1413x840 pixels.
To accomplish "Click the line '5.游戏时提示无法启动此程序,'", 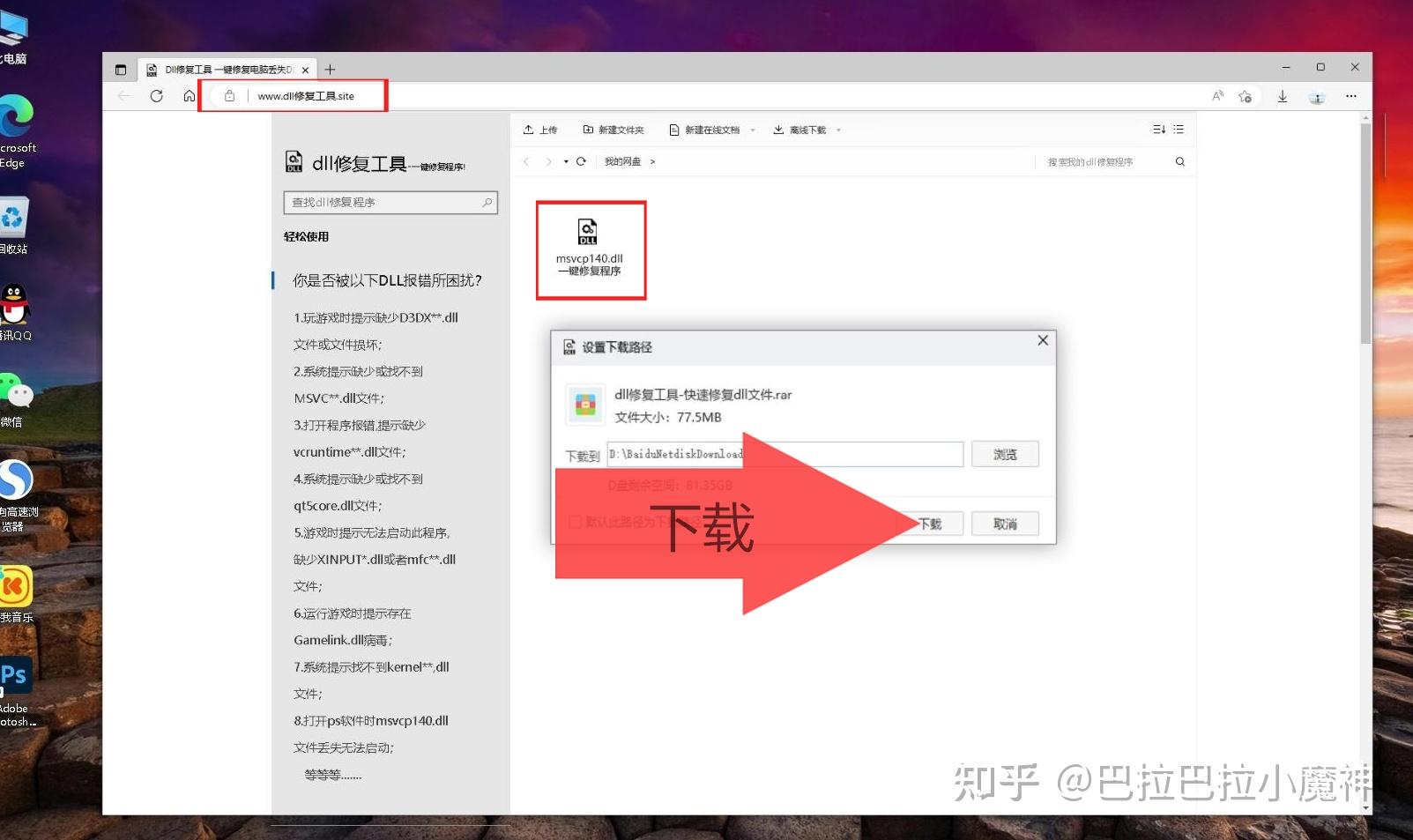I will 372,532.
